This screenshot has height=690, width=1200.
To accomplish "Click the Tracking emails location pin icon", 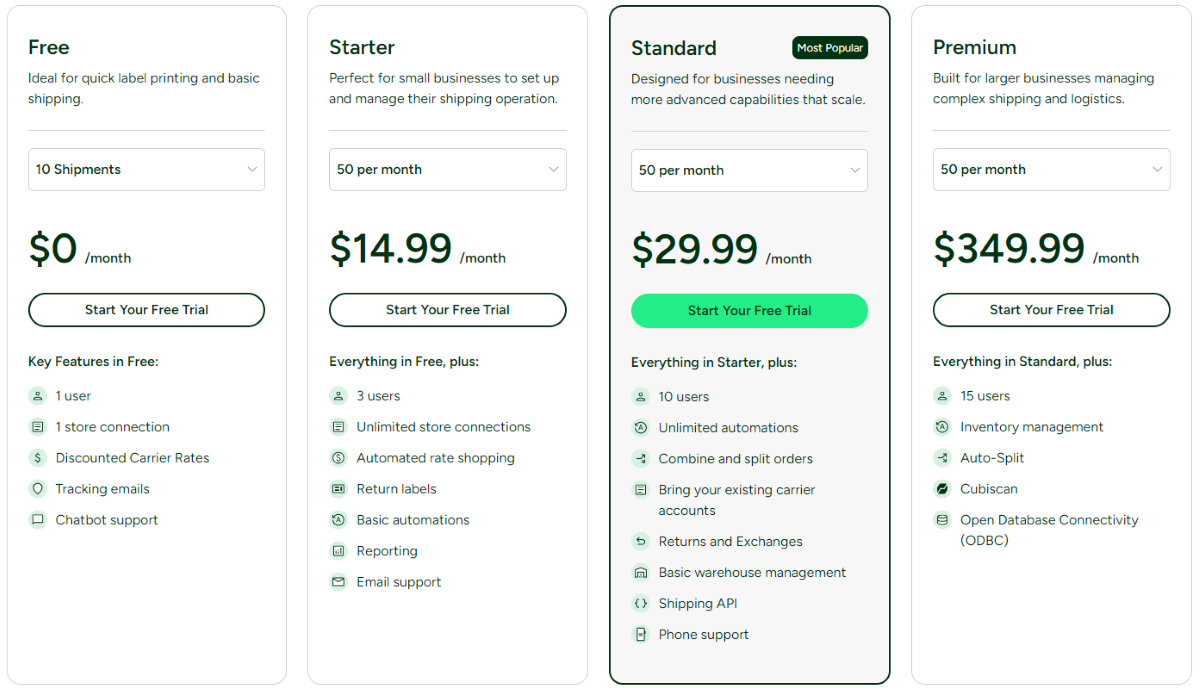I will [x=38, y=489].
